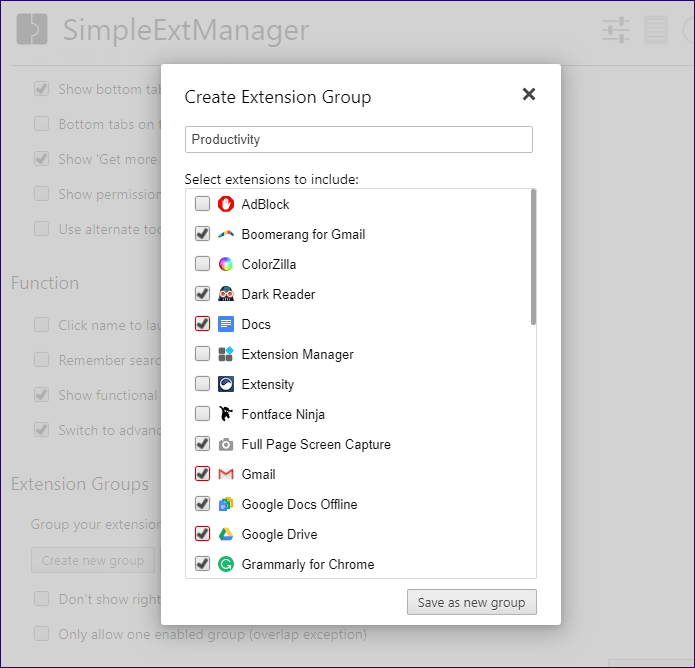This screenshot has height=668, width=695.
Task: Click the group name field containing Productivity
Action: [359, 140]
